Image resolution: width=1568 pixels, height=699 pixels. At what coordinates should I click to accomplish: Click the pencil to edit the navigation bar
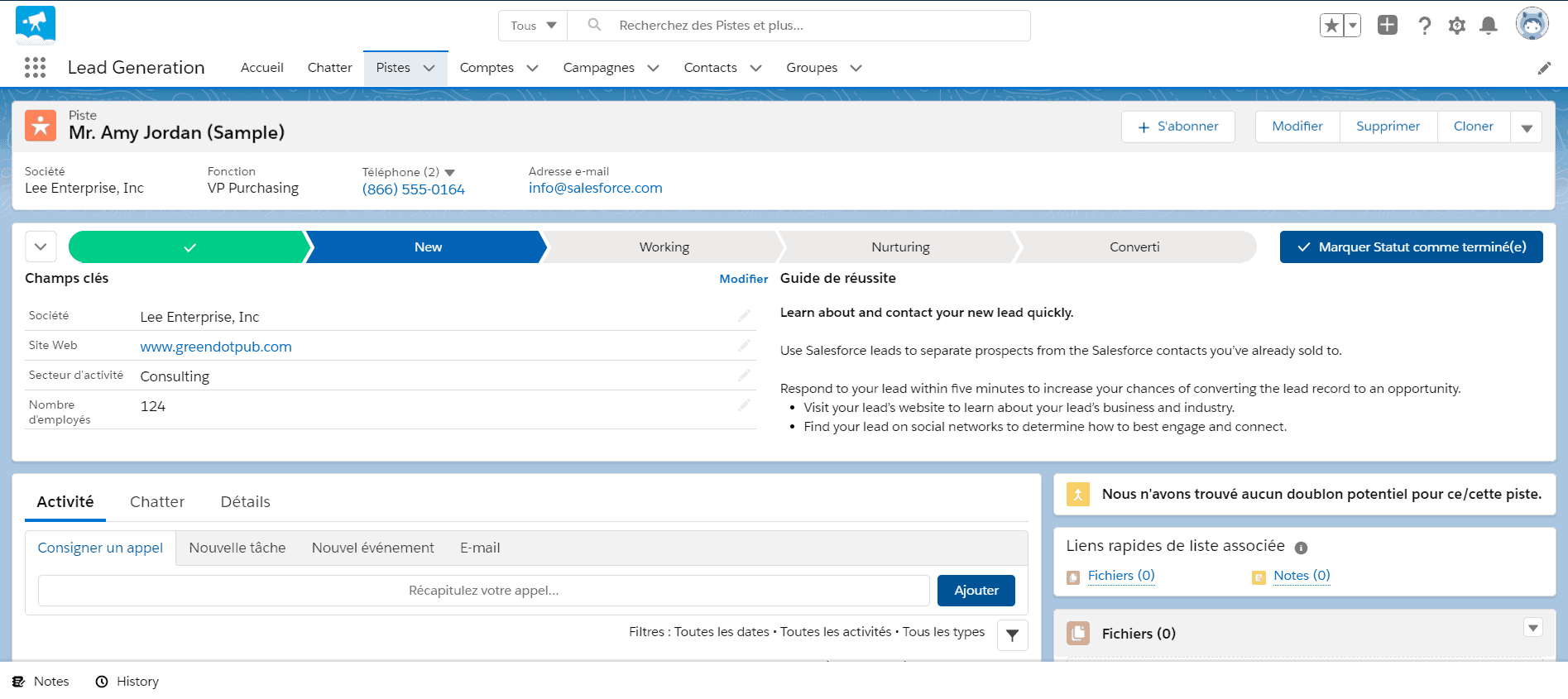(1544, 68)
